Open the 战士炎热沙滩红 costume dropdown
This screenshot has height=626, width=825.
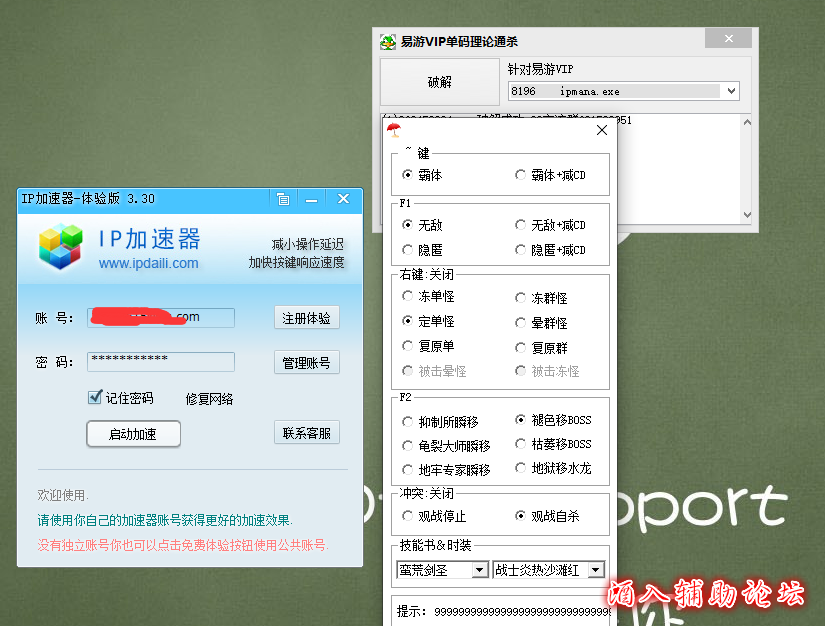tap(594, 570)
